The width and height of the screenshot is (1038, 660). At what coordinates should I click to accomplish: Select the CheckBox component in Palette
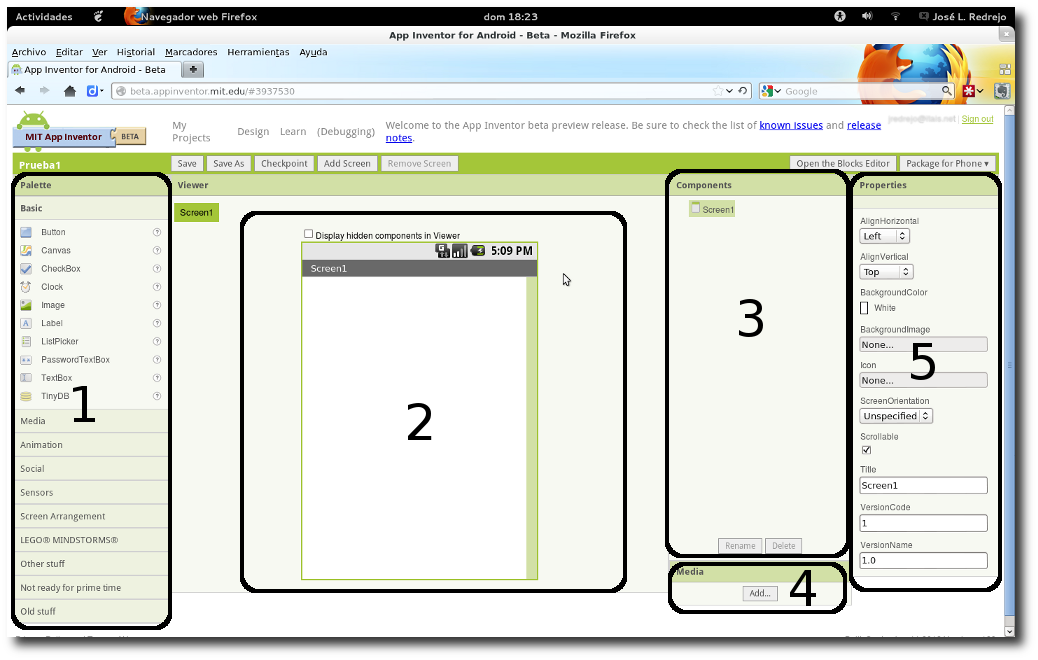pos(60,269)
